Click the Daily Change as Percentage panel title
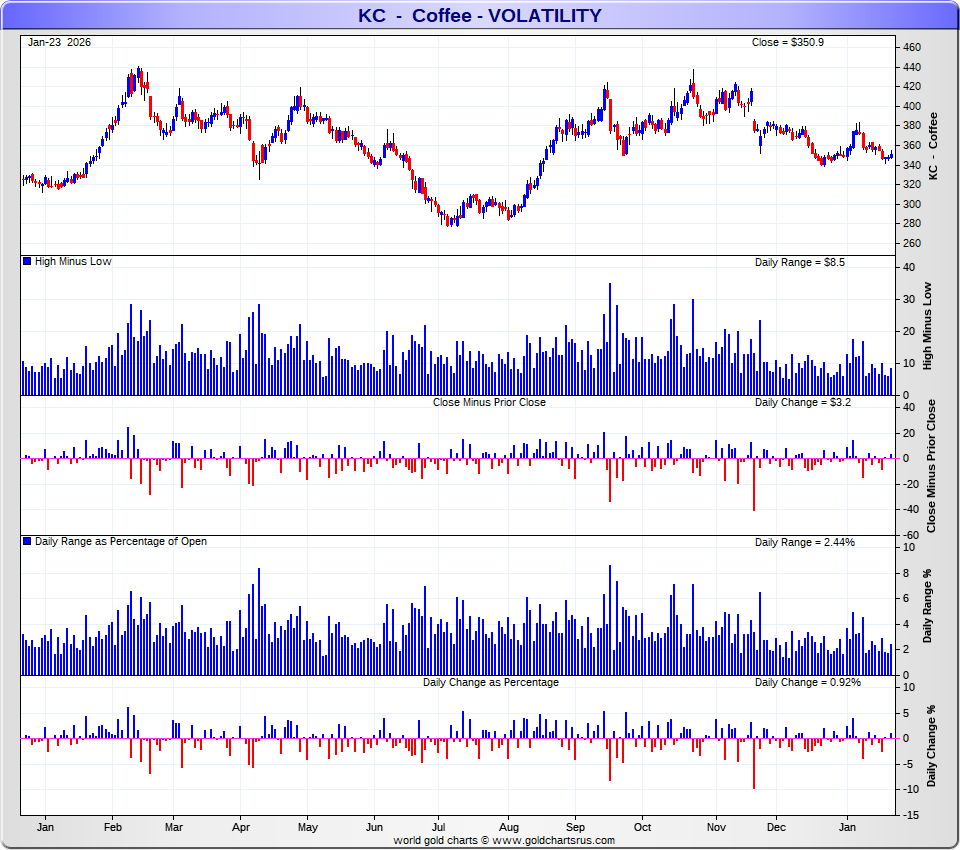The width and height of the screenshot is (960, 850). (490, 682)
